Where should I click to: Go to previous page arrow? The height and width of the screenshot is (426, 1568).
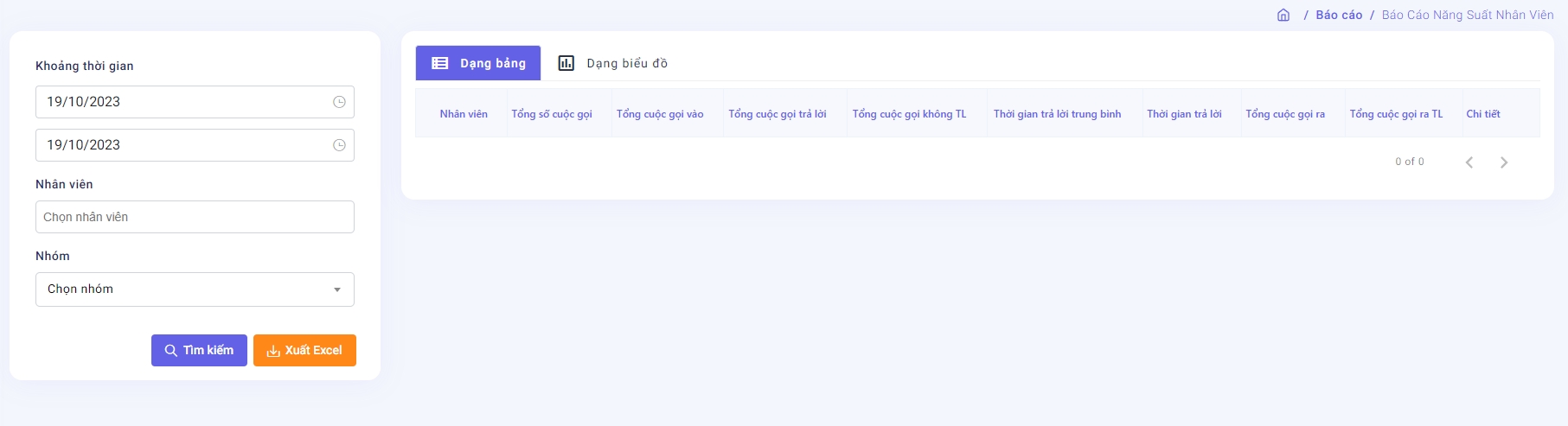[x=1469, y=162]
